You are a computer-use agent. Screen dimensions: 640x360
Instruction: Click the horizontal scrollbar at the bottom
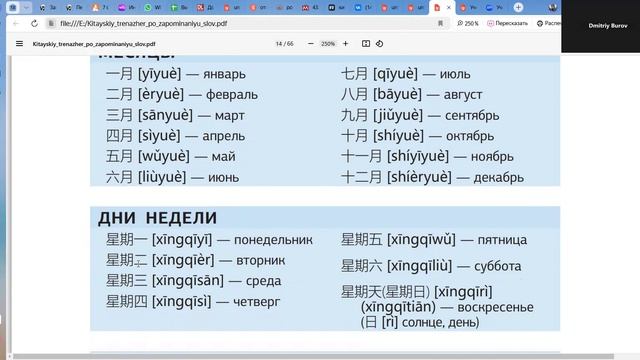[x=313, y=356]
